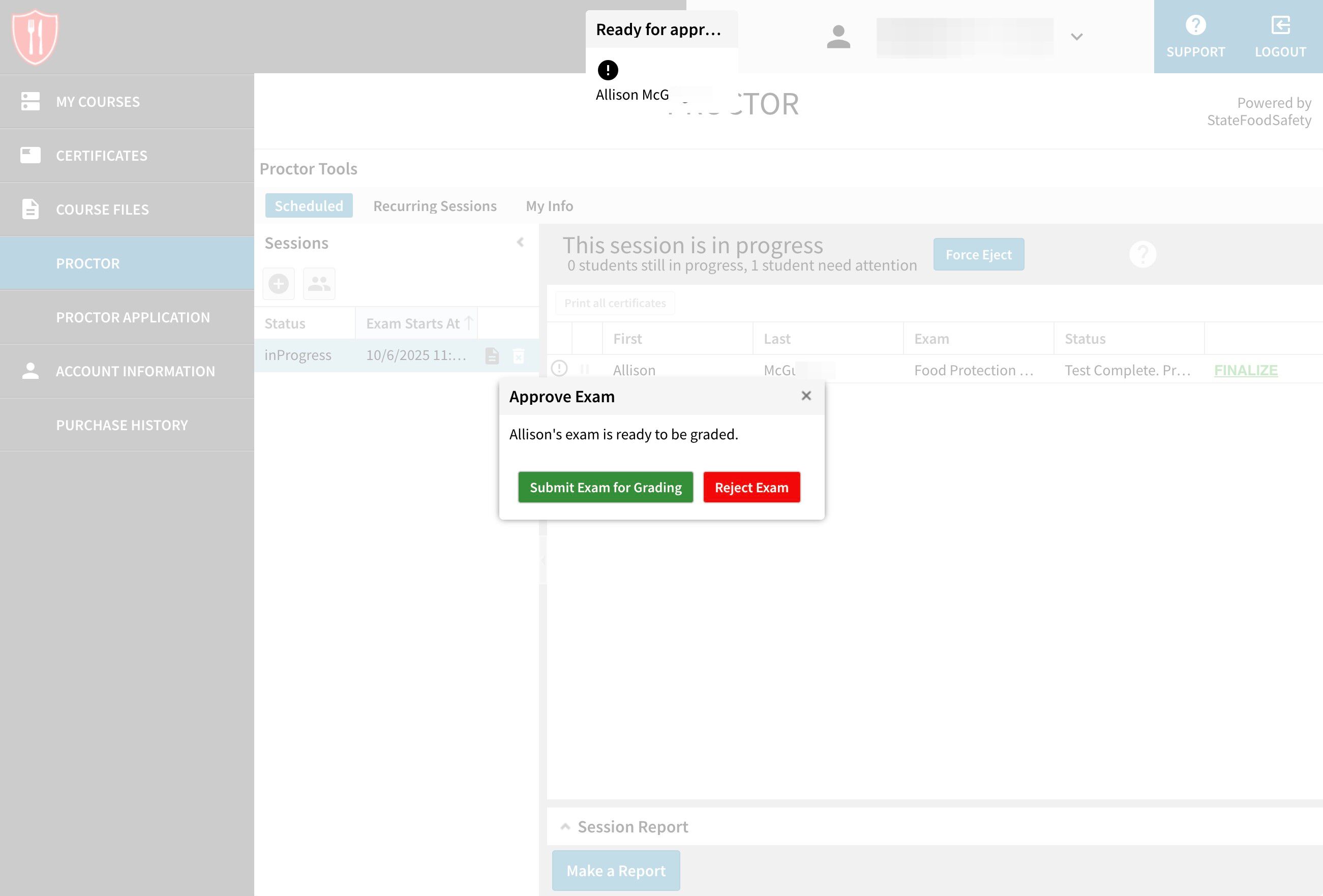Click the alert icon in Allison's row
This screenshot has width=1323, height=896.
point(560,369)
